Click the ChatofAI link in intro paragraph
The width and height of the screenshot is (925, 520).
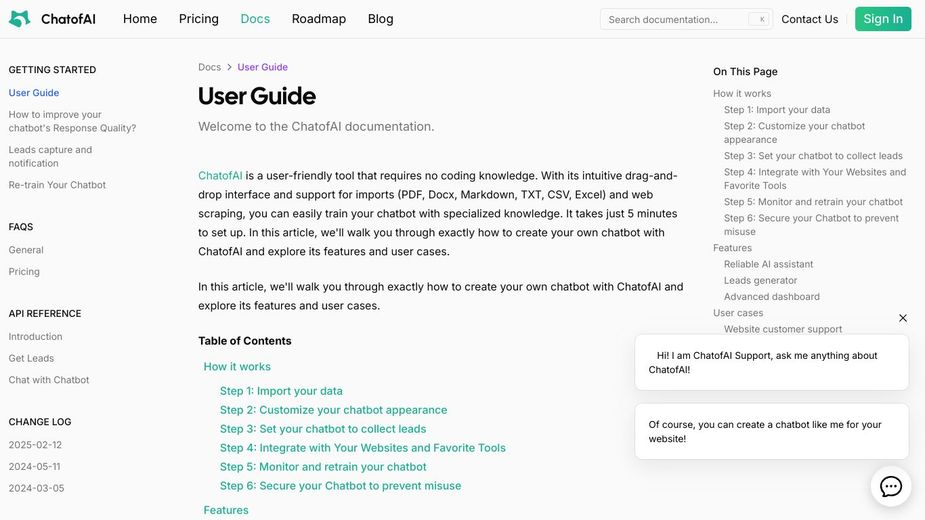coord(220,176)
